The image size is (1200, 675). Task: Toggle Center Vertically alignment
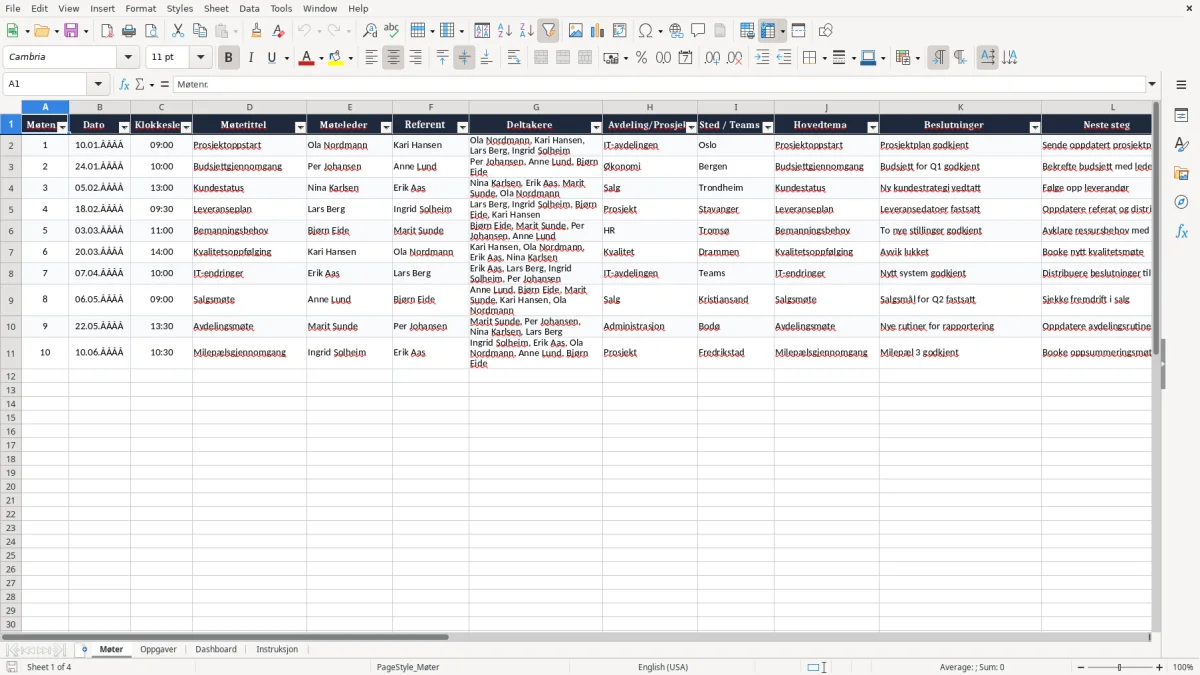point(464,58)
